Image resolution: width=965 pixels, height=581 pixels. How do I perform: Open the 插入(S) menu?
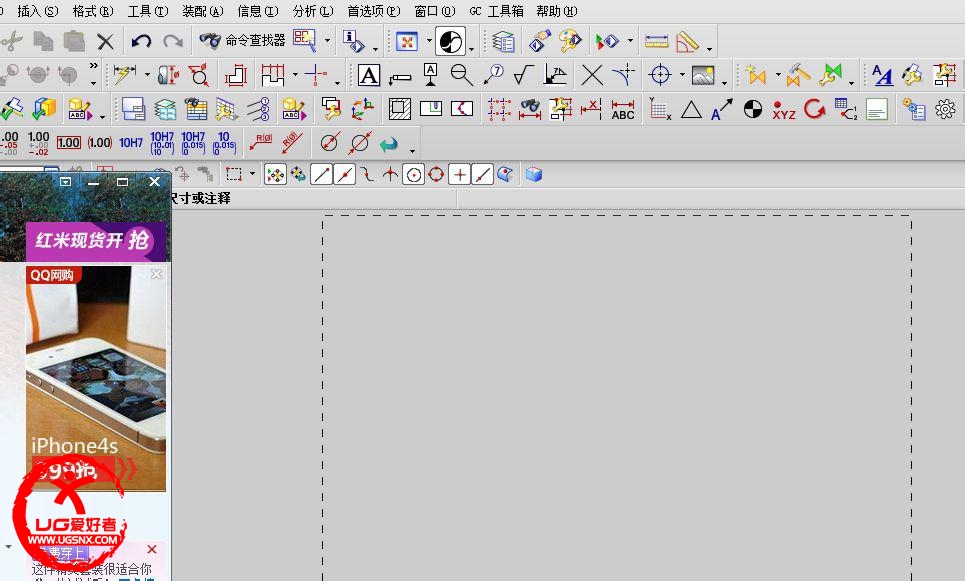38,11
